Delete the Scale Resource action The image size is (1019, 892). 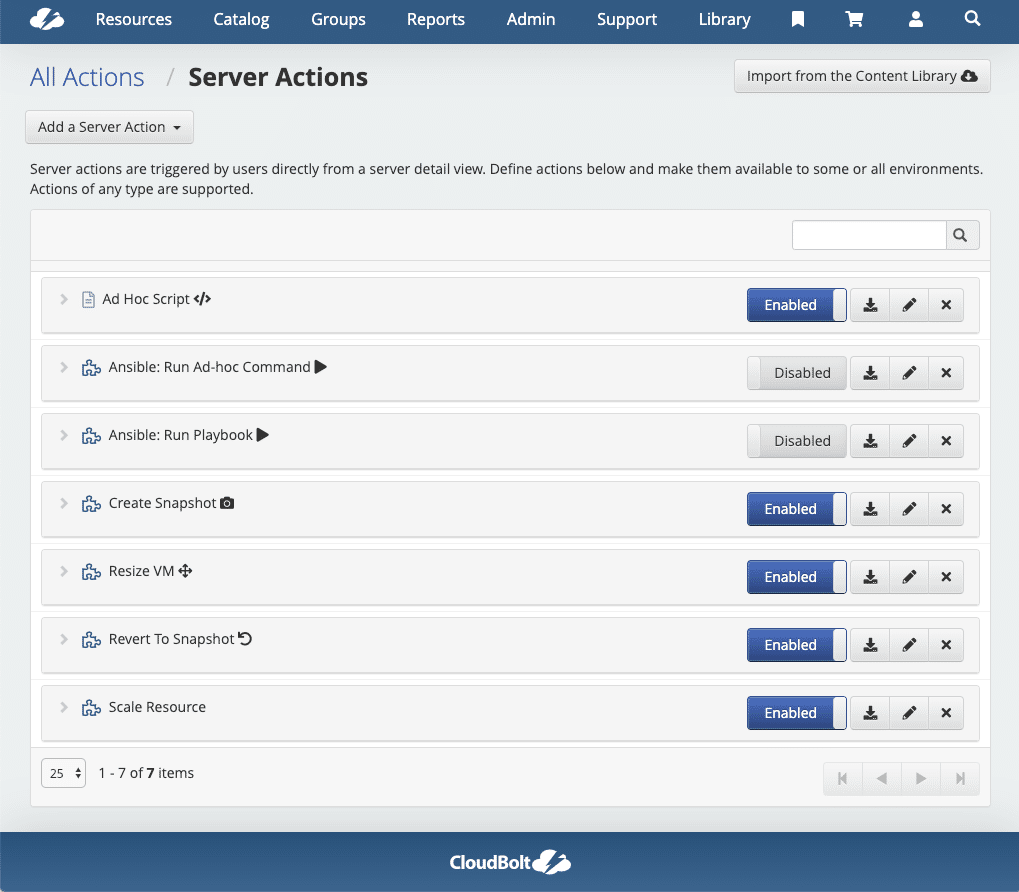pyautogui.click(x=946, y=713)
